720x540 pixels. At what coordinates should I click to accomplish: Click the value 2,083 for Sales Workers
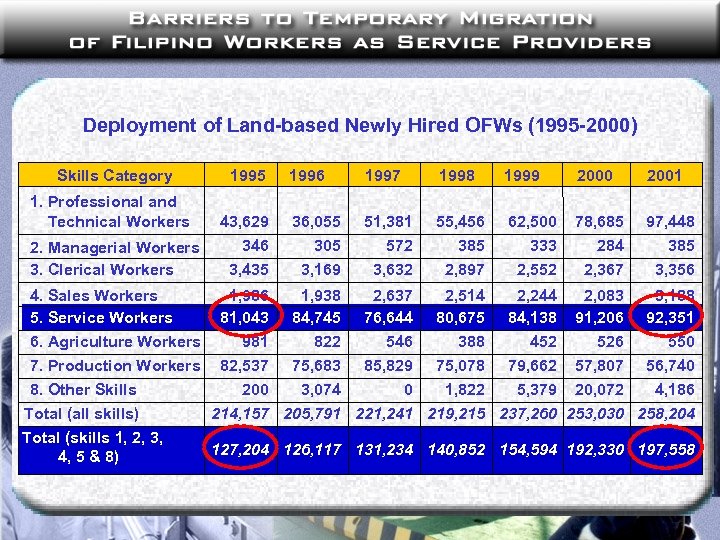(x=603, y=296)
